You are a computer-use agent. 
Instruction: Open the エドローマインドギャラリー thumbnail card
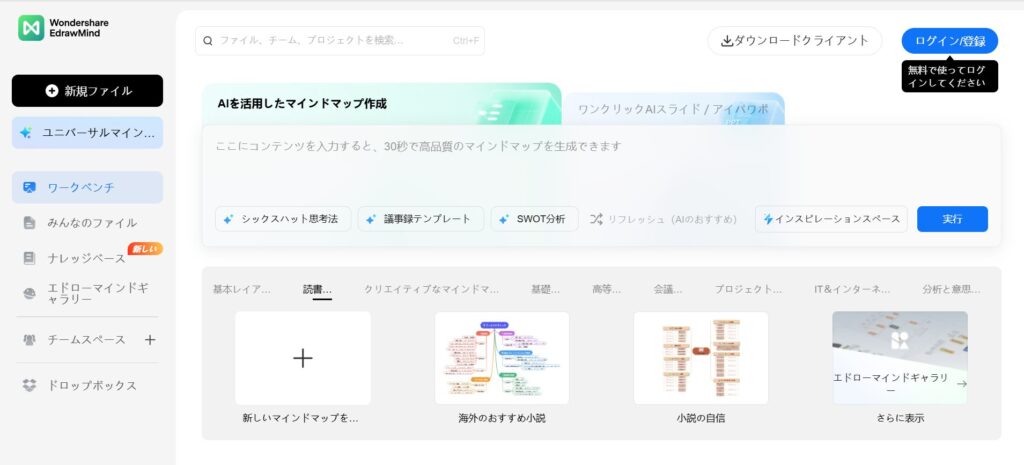click(x=900, y=358)
